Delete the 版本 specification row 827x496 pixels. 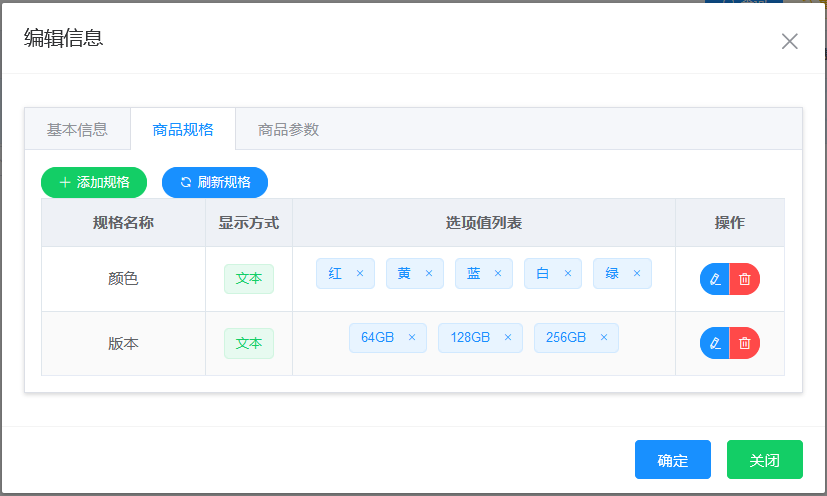[745, 343]
